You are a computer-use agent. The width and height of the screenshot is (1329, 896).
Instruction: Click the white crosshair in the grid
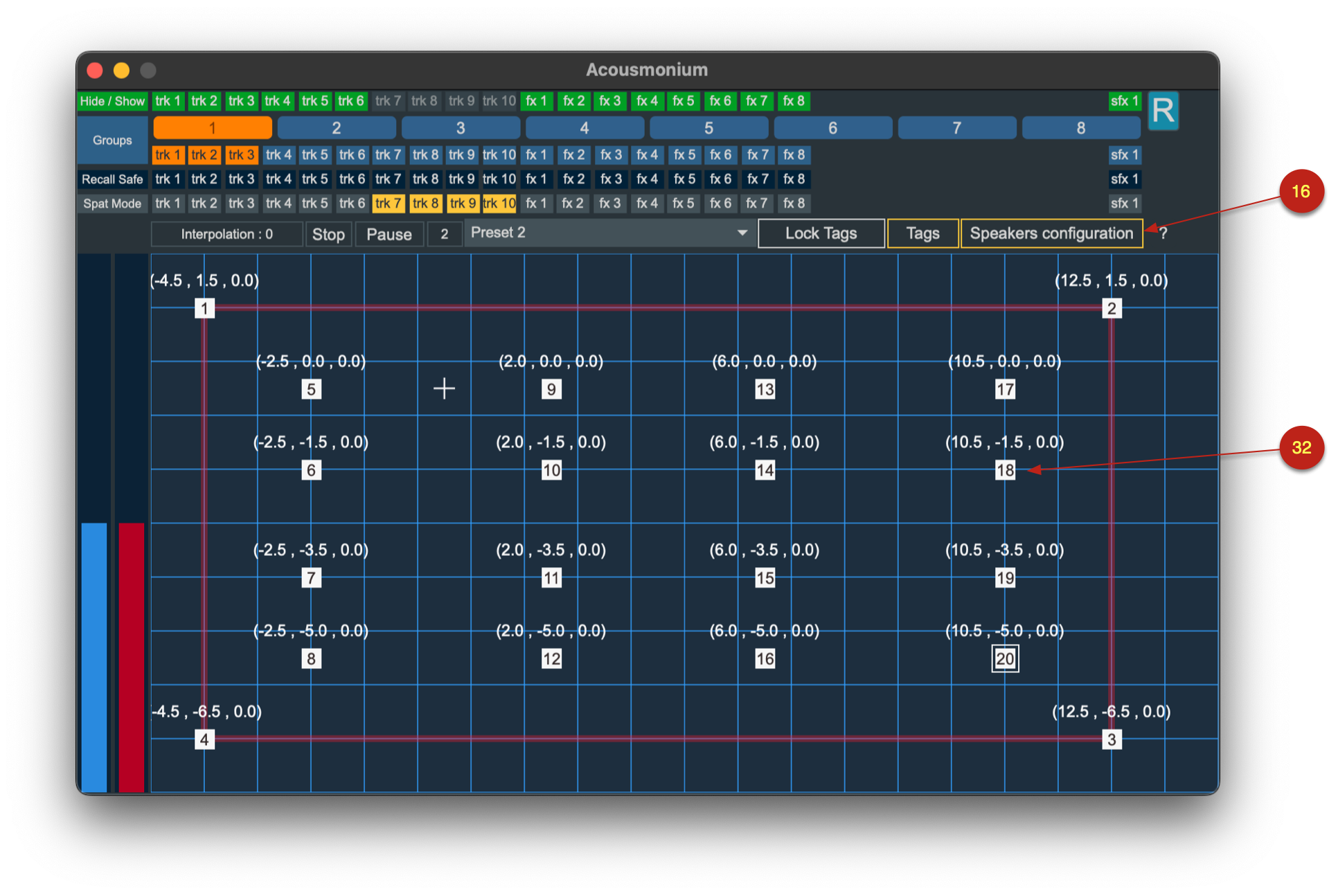point(444,388)
